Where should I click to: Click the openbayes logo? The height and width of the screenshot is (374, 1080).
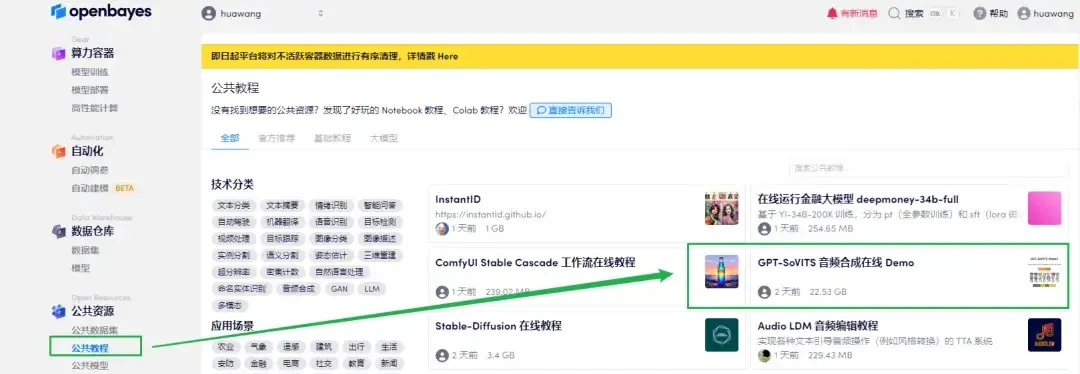101,12
